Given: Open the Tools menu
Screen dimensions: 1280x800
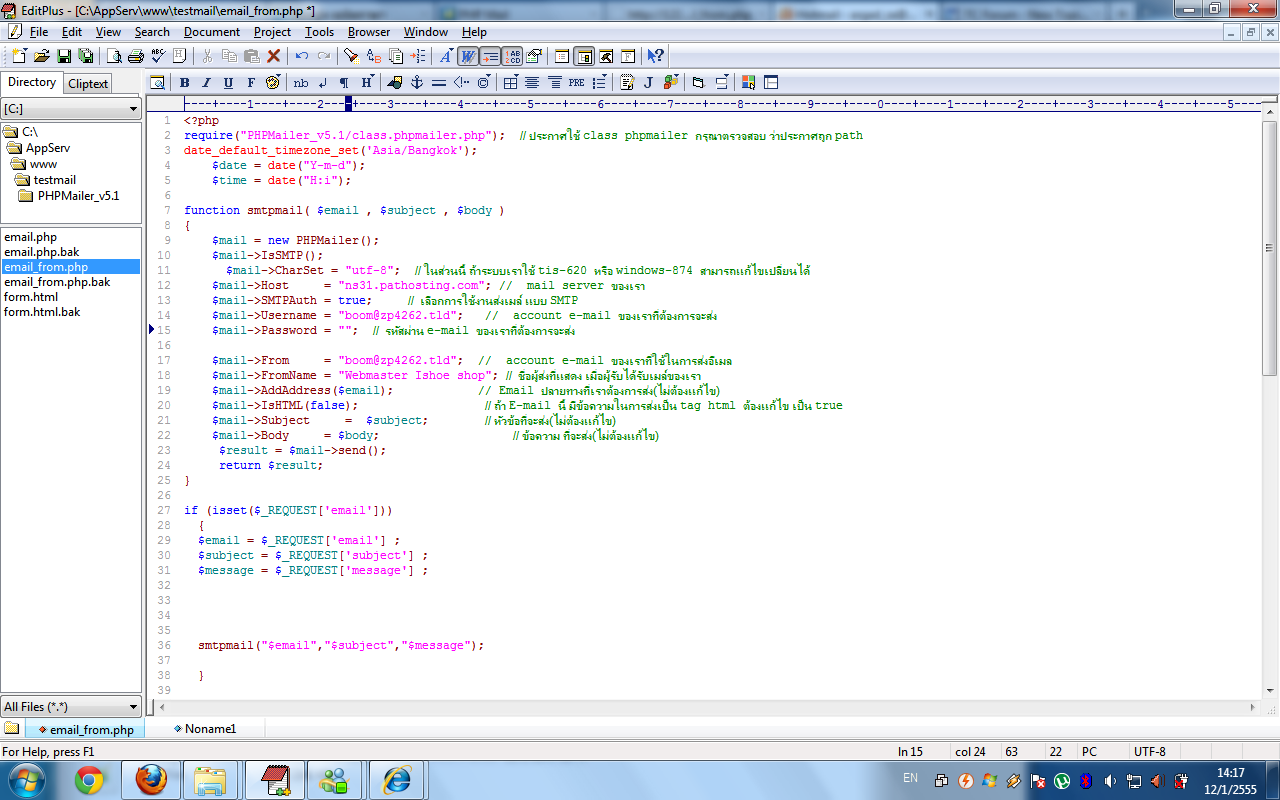Looking at the screenshot, I should pos(320,32).
